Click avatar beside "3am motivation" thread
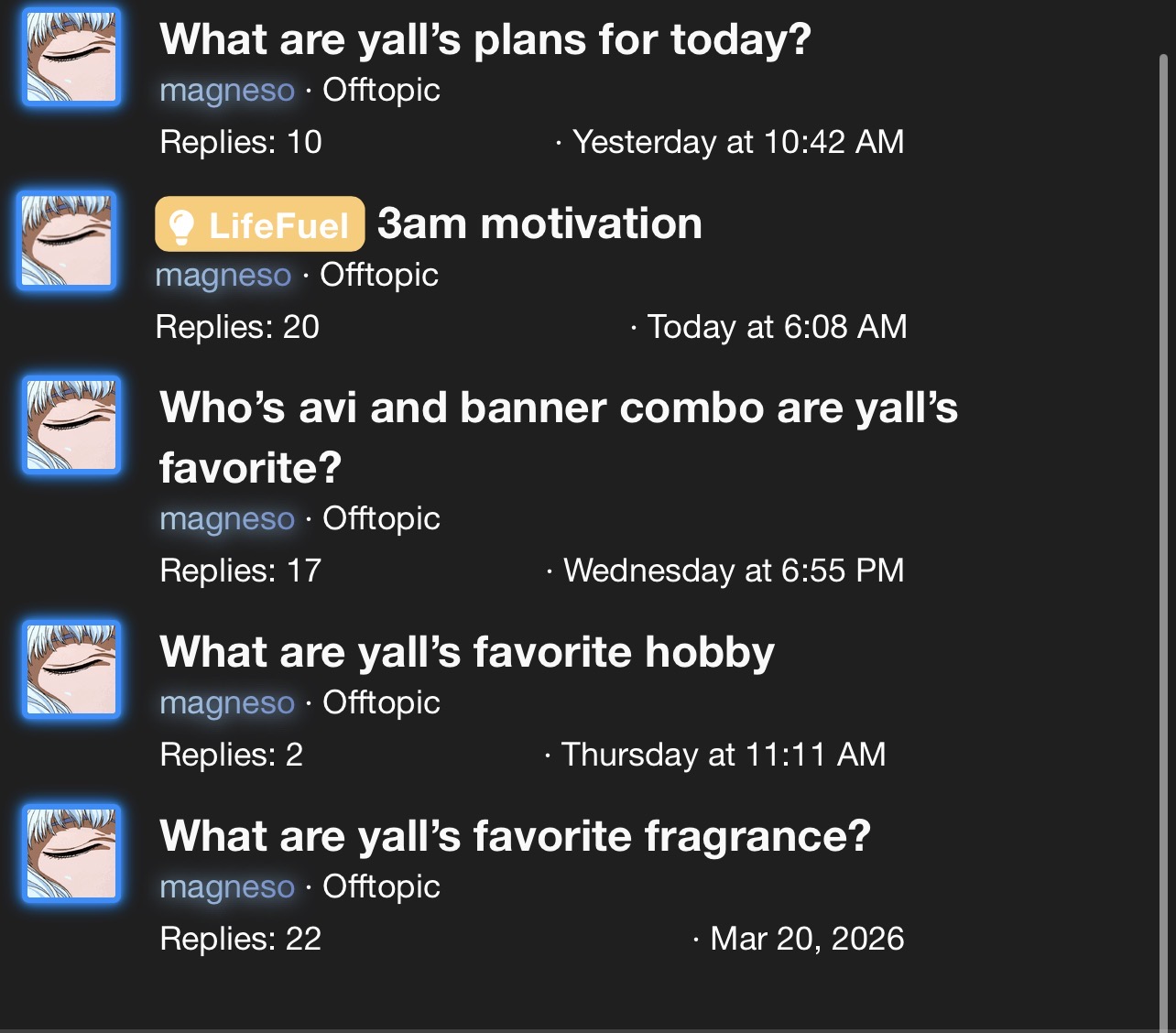Viewport: 1176px width, 1033px height. [67, 241]
